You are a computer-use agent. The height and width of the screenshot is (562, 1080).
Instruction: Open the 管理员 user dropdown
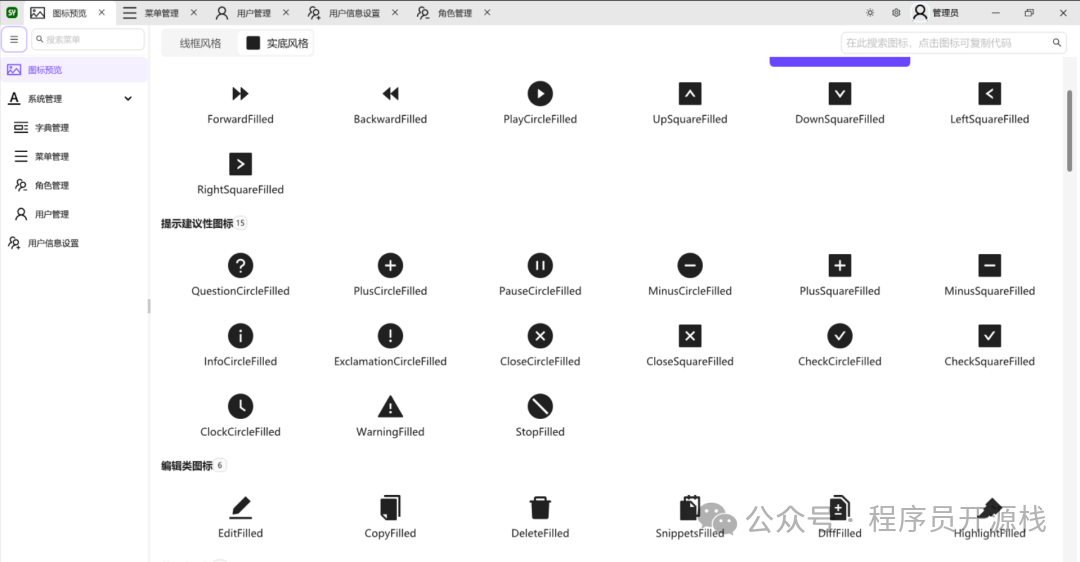pos(936,13)
